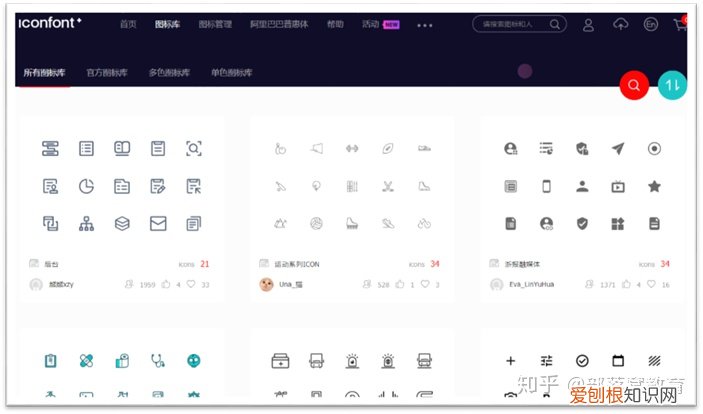This screenshot has width=703, height=414.
Task: Open the 后台 icon library title
Action: tap(52, 264)
